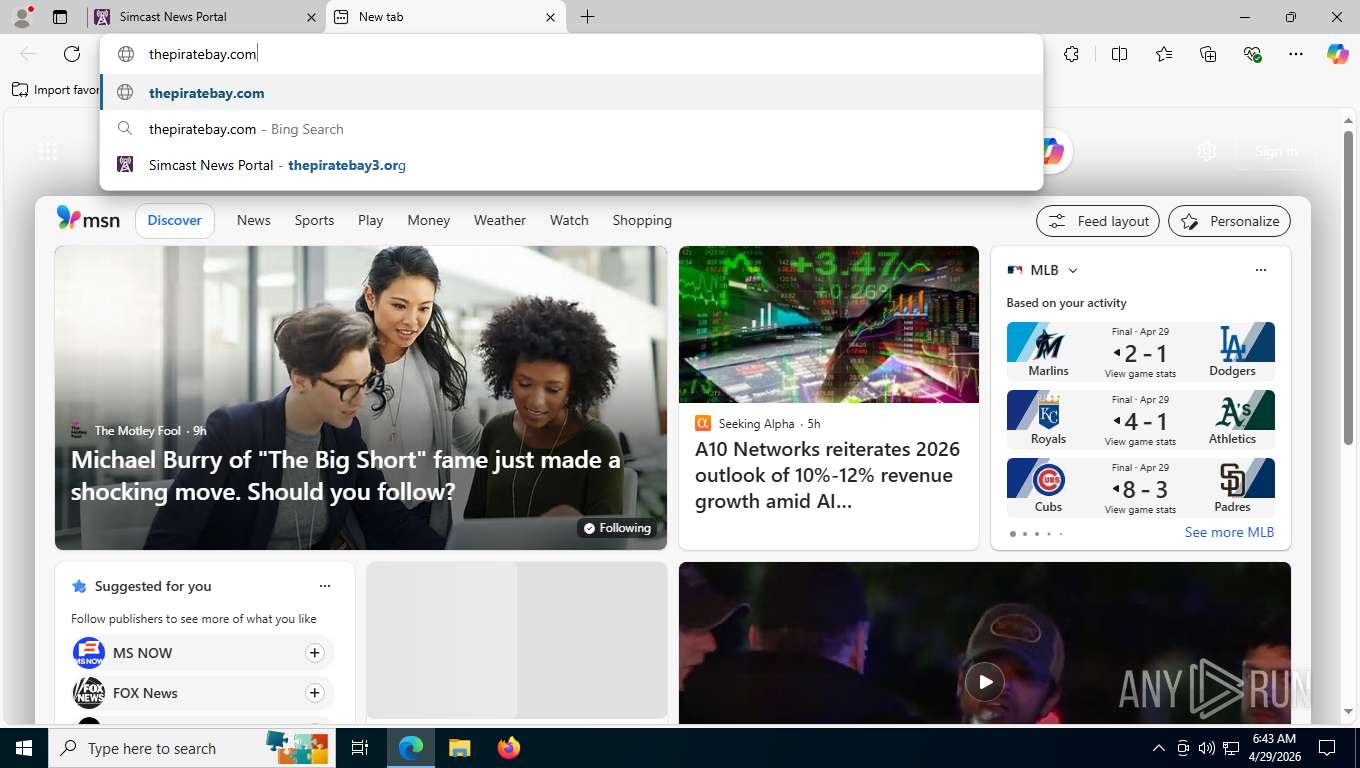Select the Discover tab
Image resolution: width=1360 pixels, height=768 pixels.
point(175,220)
